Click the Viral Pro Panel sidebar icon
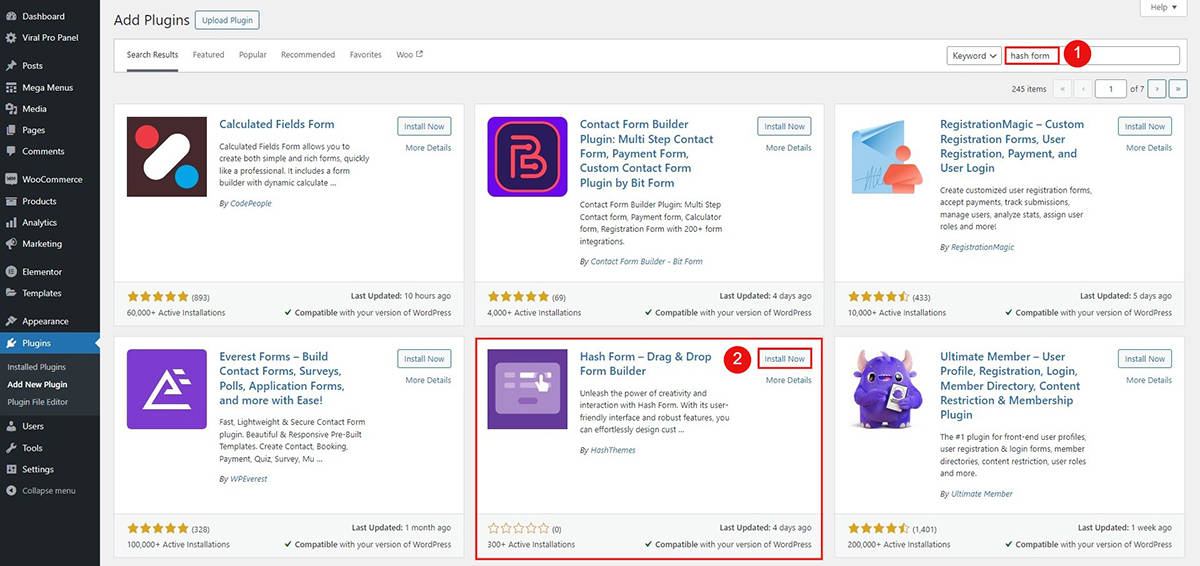This screenshot has width=1200, height=566. tap(10, 38)
